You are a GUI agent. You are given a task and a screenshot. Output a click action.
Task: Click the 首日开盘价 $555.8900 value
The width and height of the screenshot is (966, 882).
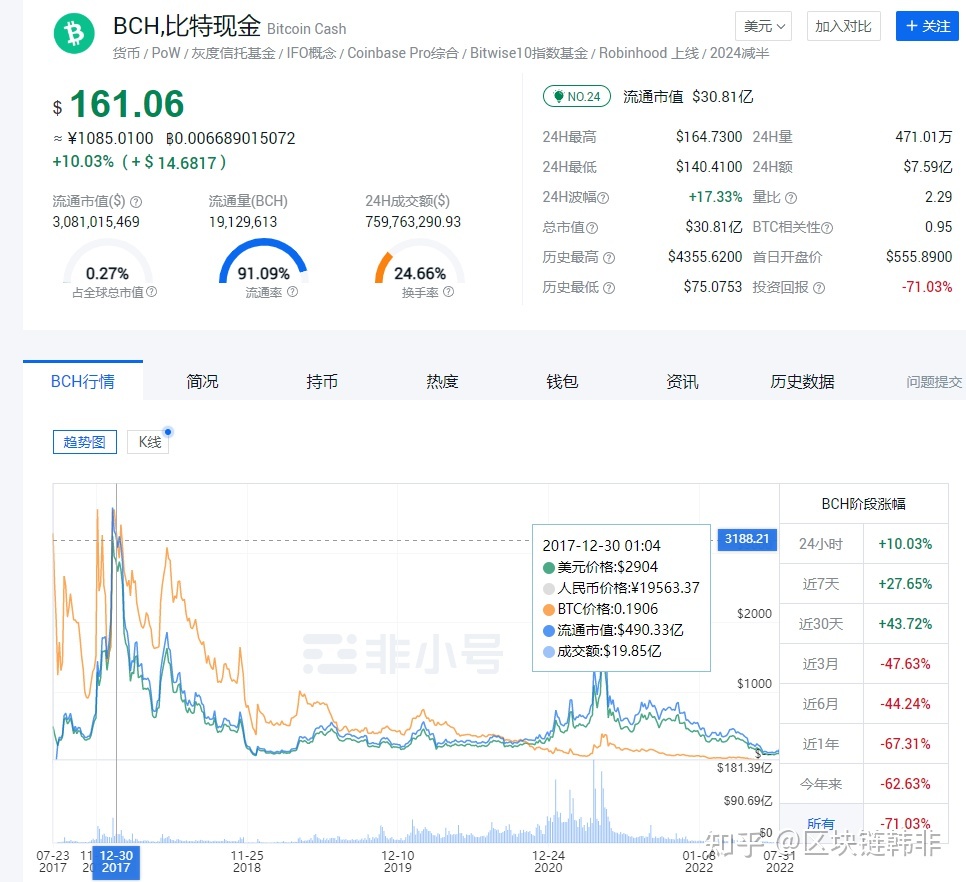pos(919,257)
